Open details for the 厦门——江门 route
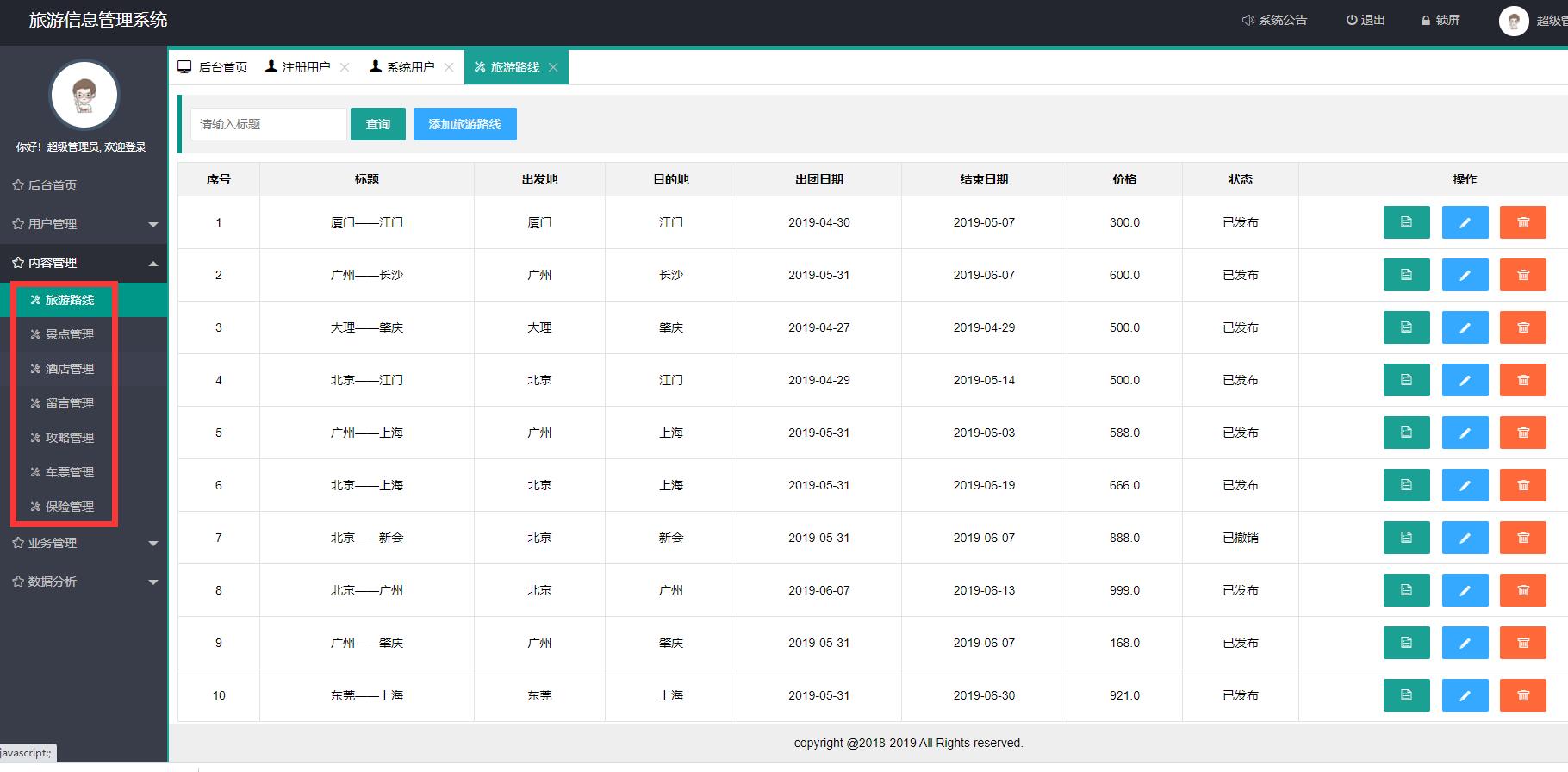This screenshot has width=1568, height=772. click(x=1406, y=222)
